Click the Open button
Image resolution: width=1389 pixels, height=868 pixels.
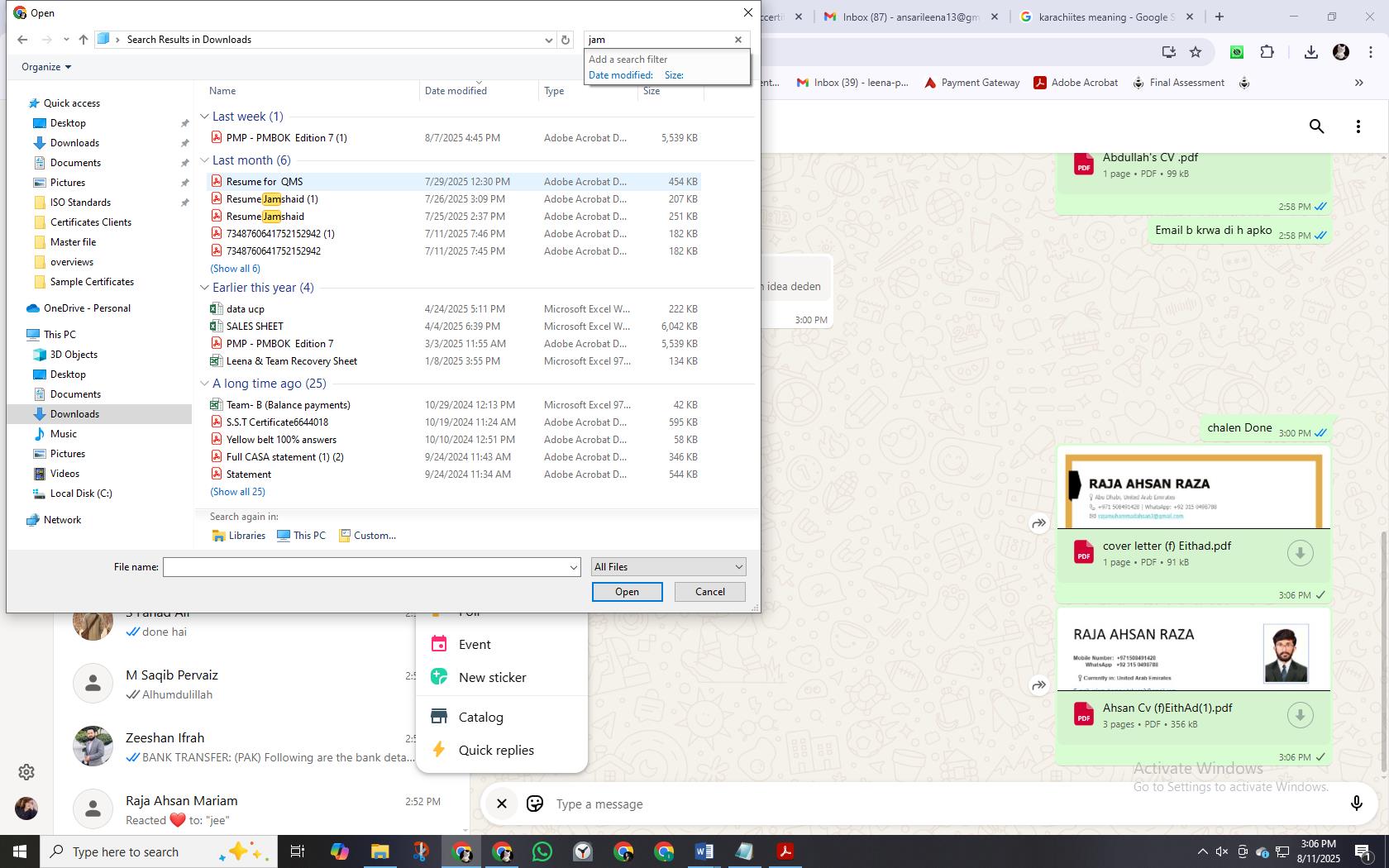click(x=627, y=592)
